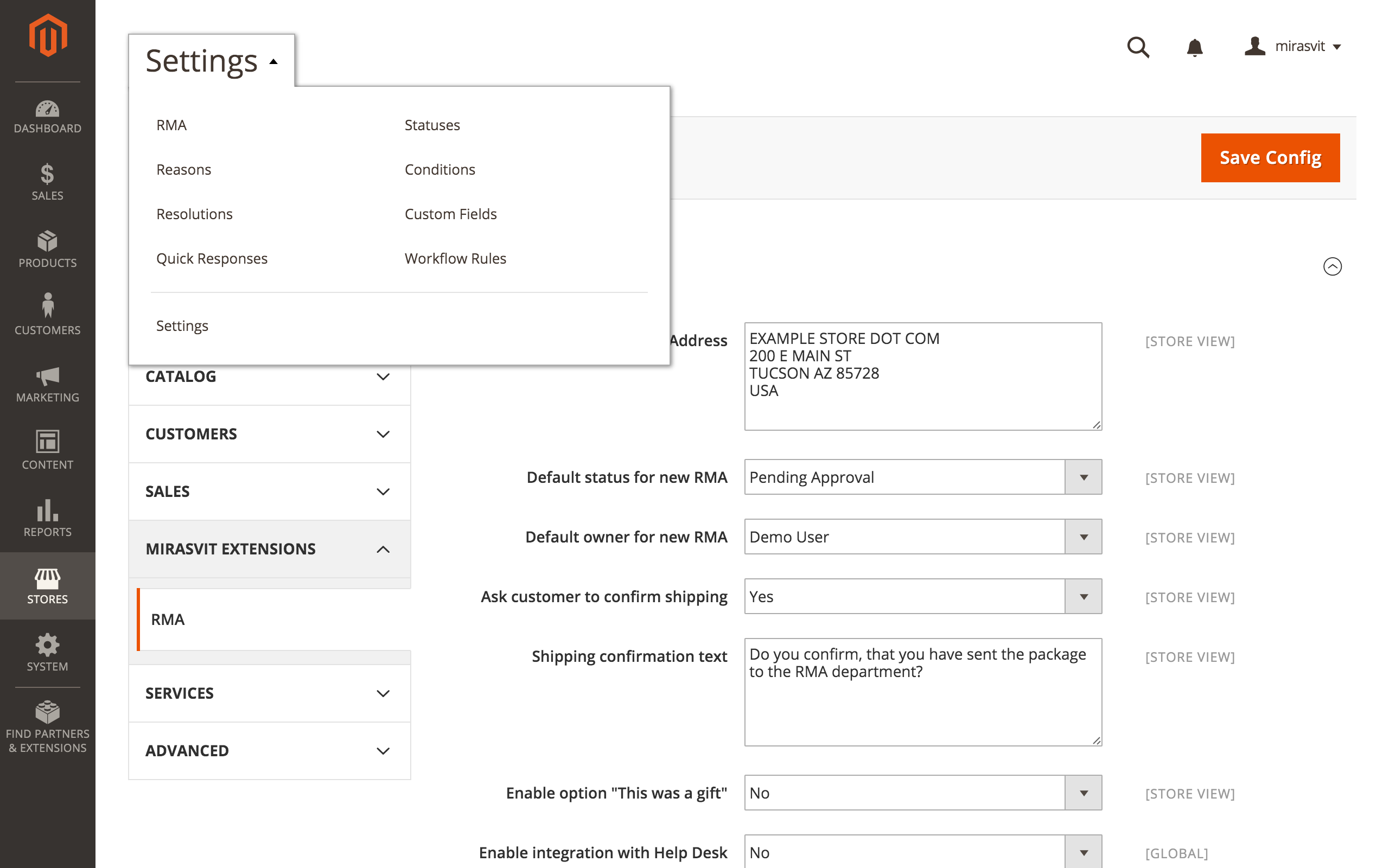Open Default owner for new RMA dropdown
The image size is (1389, 868).
tap(923, 537)
